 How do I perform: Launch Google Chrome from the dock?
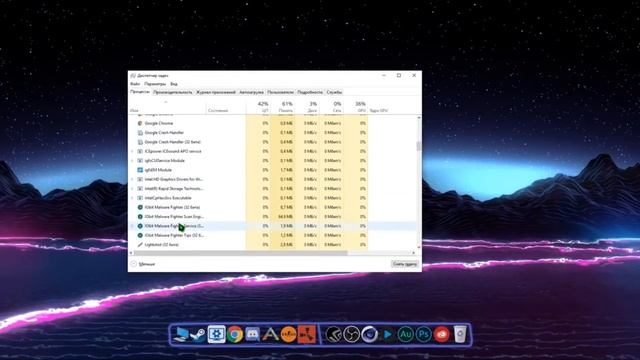pyautogui.click(x=235, y=335)
